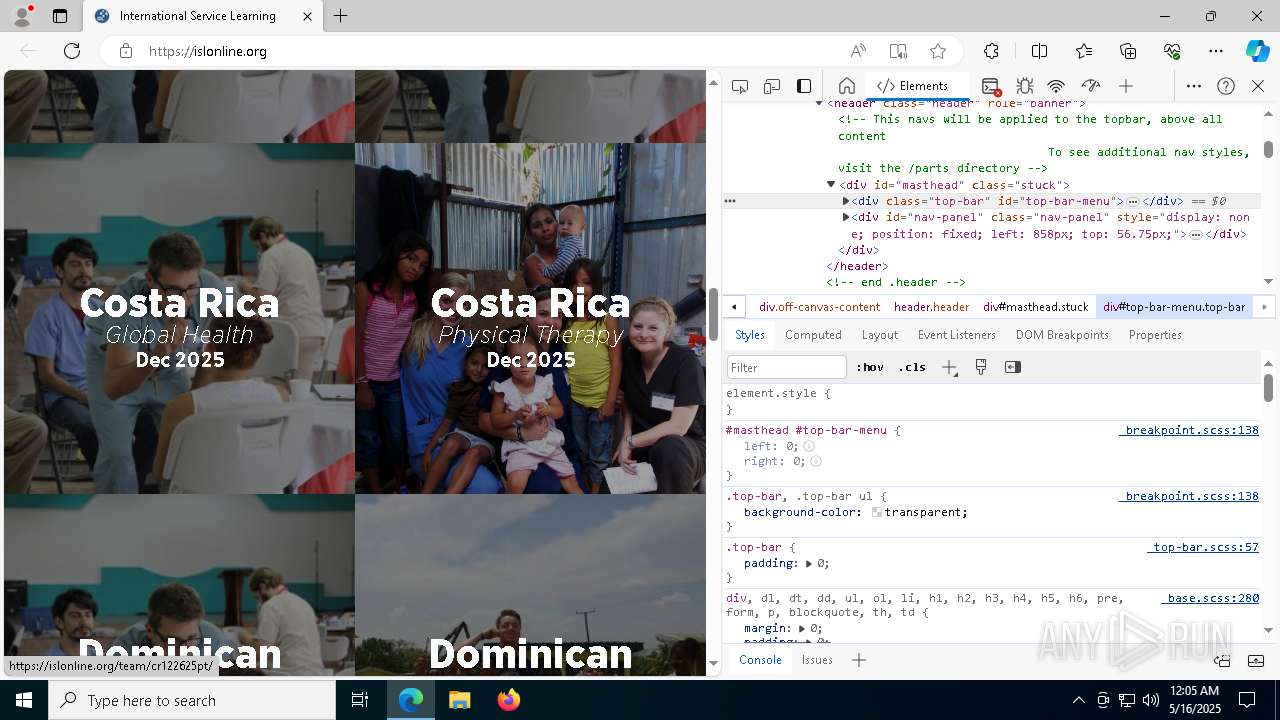This screenshot has width=1280, height=720.
Task: Refresh the page
Action: (72, 51)
